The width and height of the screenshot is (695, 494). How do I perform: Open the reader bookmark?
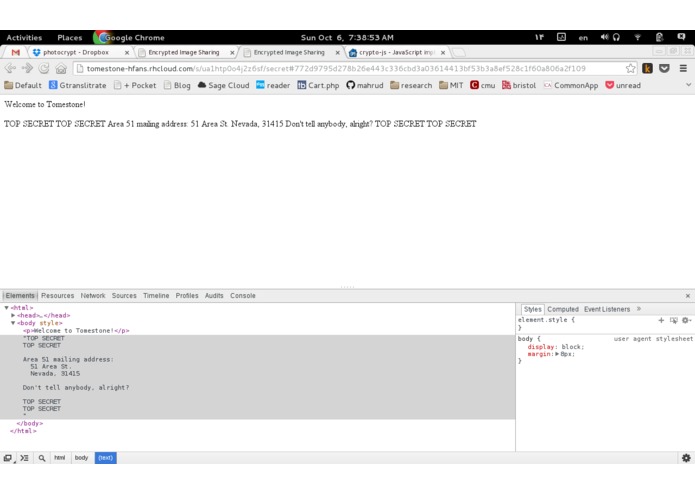click(x=273, y=85)
